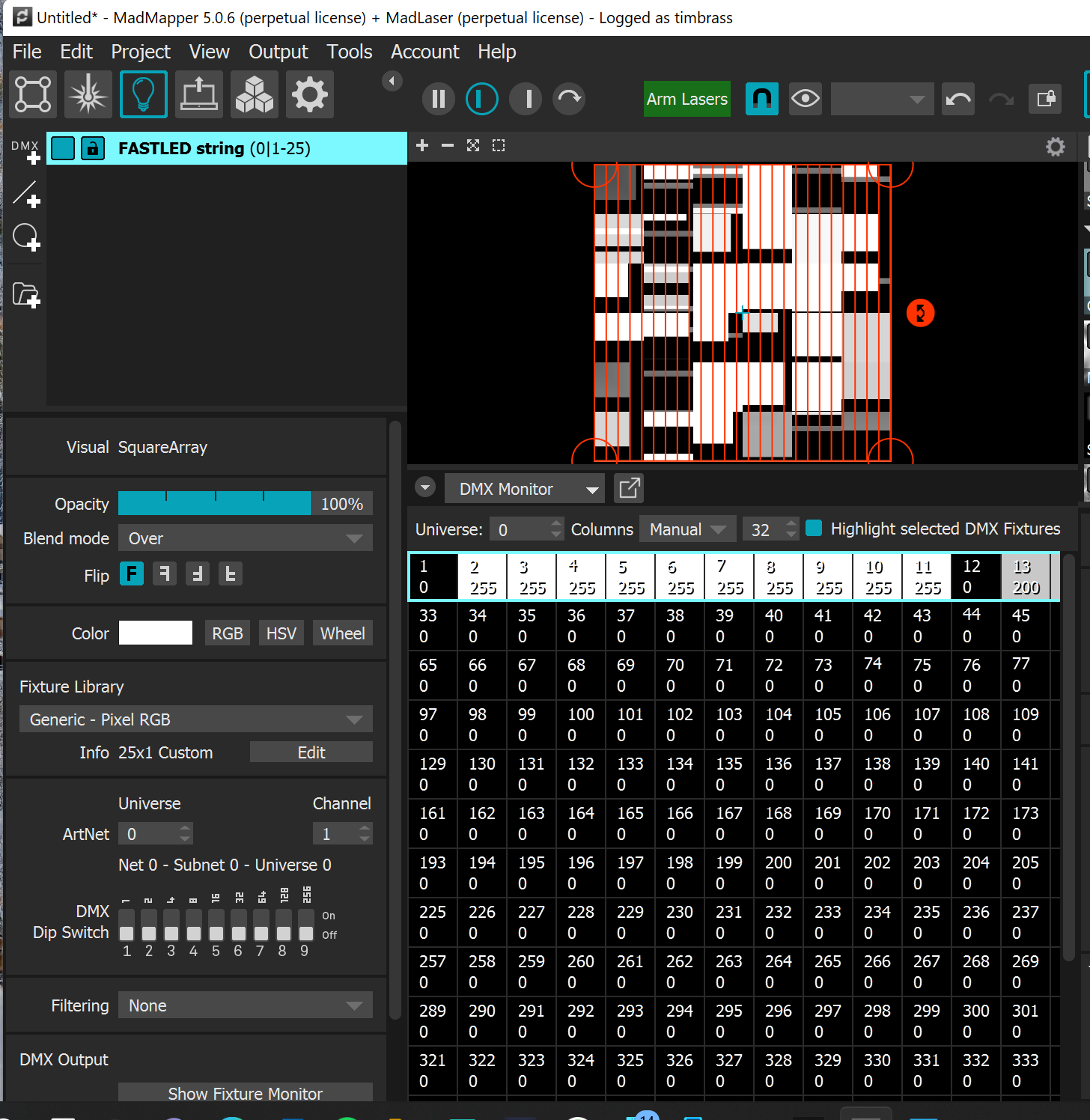Image resolution: width=1090 pixels, height=1120 pixels.
Task: Select the Surfaces mode quad icon
Action: click(x=33, y=94)
